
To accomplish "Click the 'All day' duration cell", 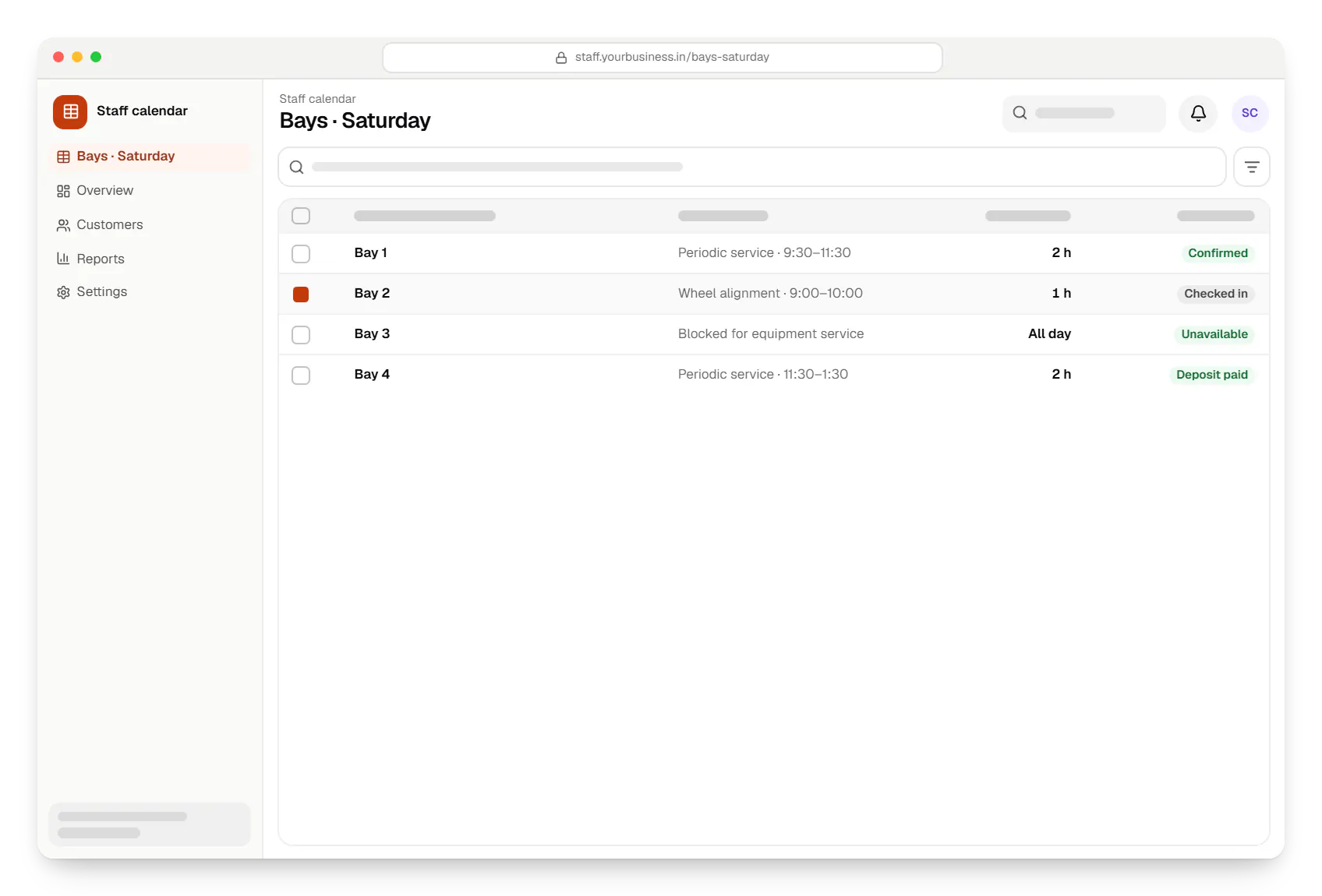I will click(x=1049, y=334).
